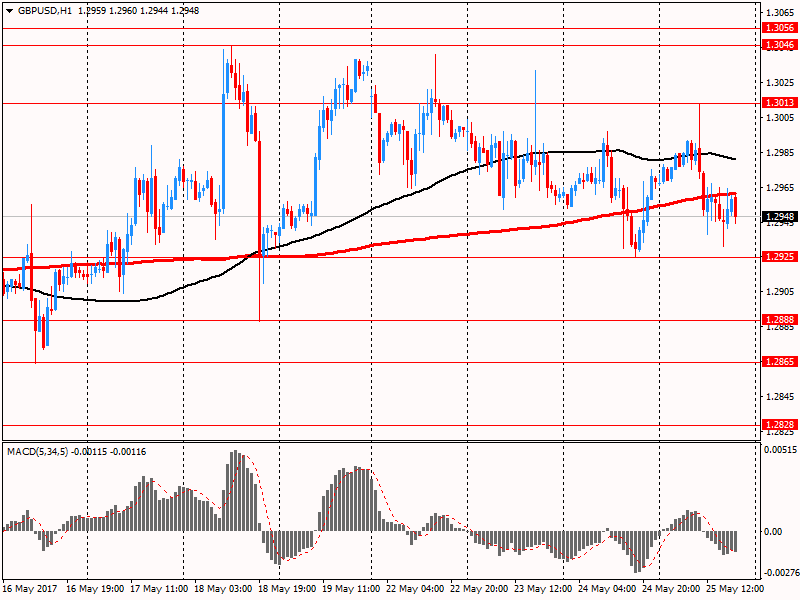Click the 1.2905 price scale value

coord(780,292)
